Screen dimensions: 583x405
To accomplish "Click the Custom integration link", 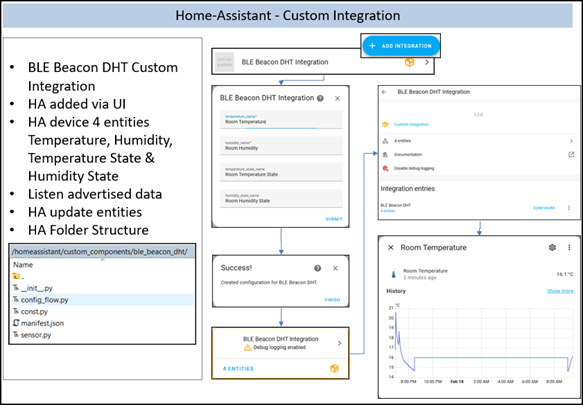I will point(411,125).
